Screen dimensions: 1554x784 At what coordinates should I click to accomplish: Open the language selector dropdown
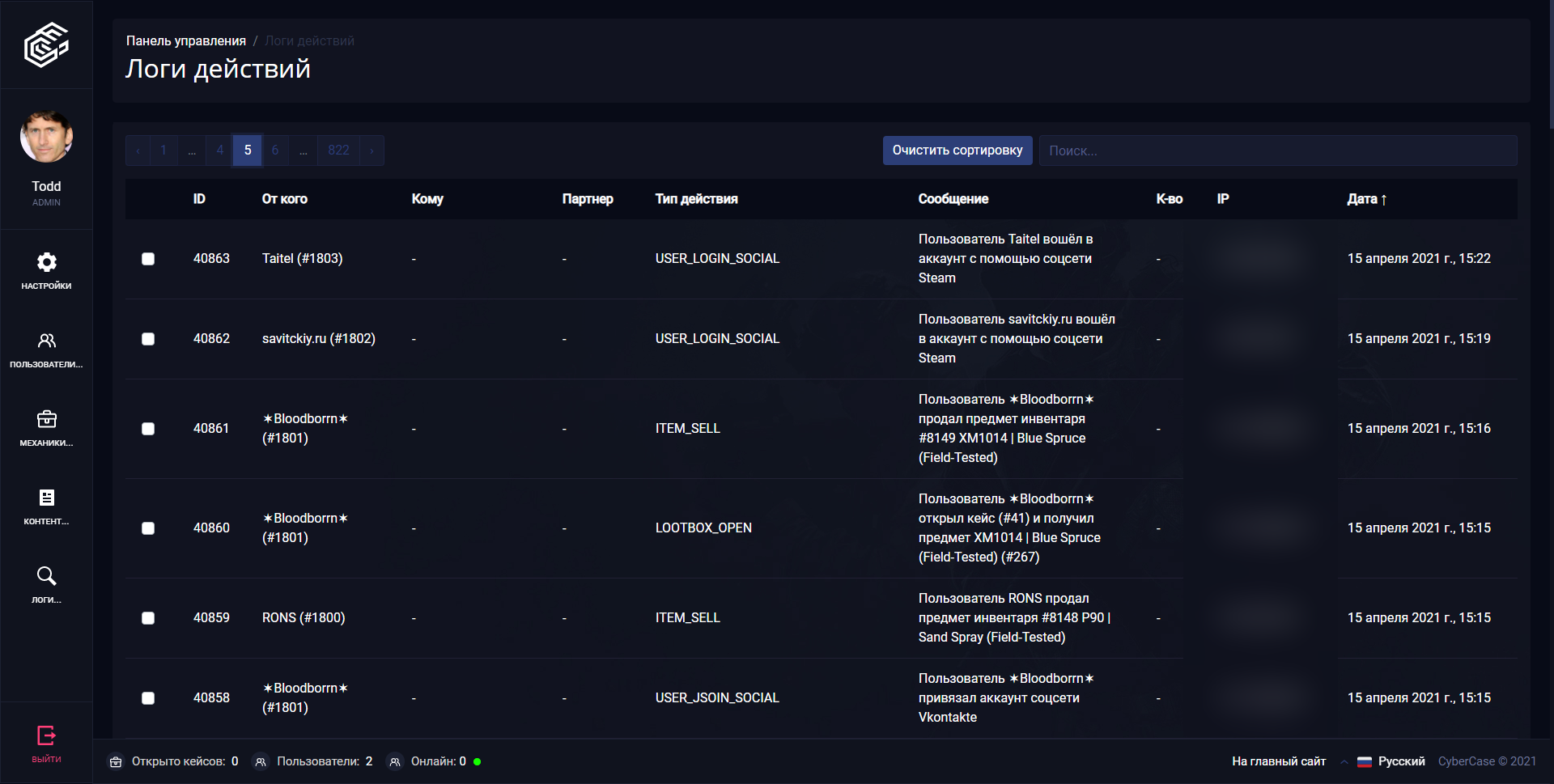point(1383,761)
